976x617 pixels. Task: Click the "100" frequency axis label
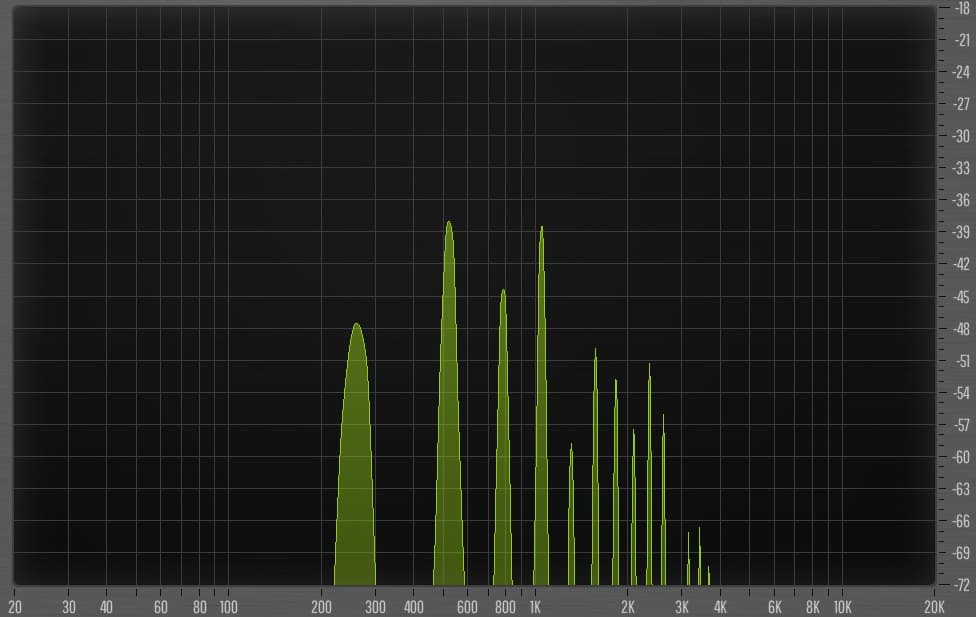click(228, 607)
